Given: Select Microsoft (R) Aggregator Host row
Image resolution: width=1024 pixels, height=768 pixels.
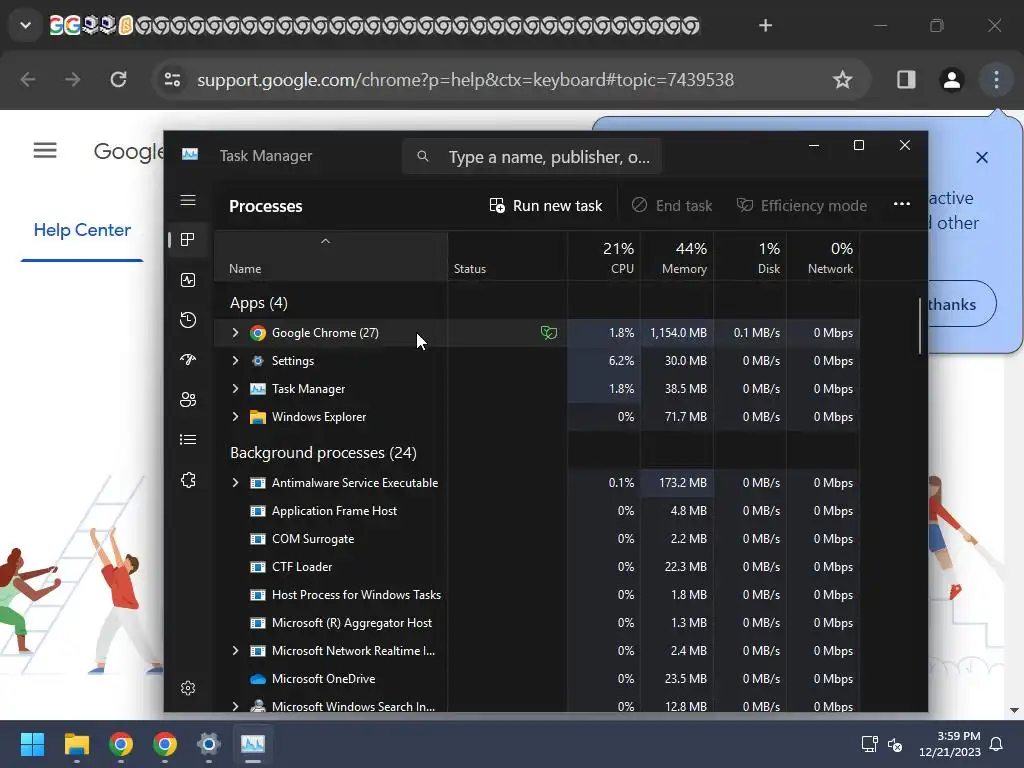Looking at the screenshot, I should [x=537, y=623].
